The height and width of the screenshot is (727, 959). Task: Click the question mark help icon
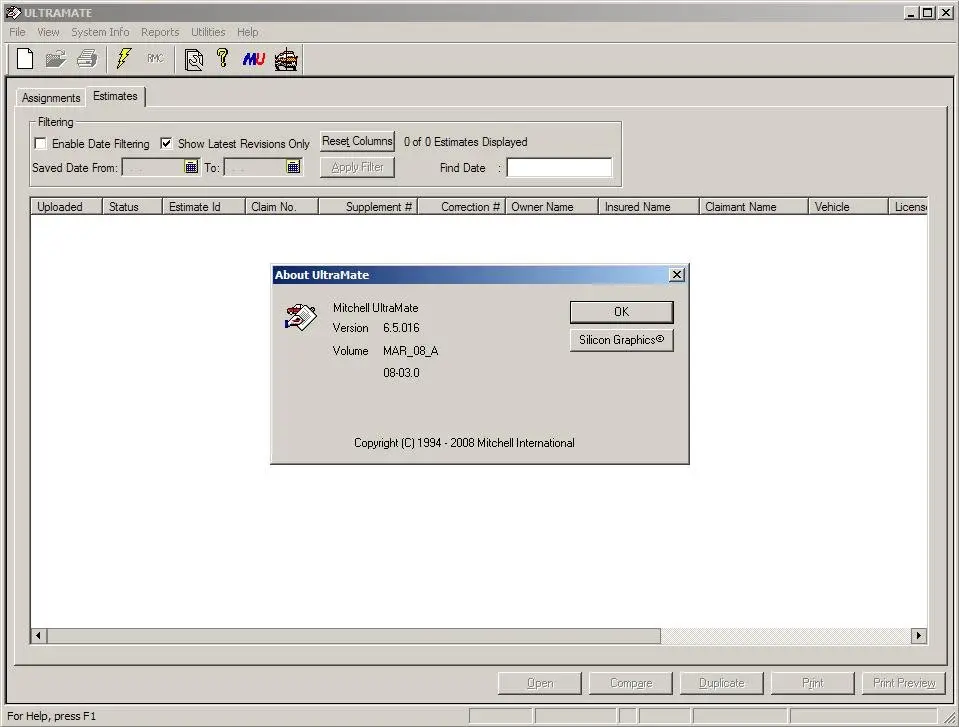pyautogui.click(x=223, y=59)
